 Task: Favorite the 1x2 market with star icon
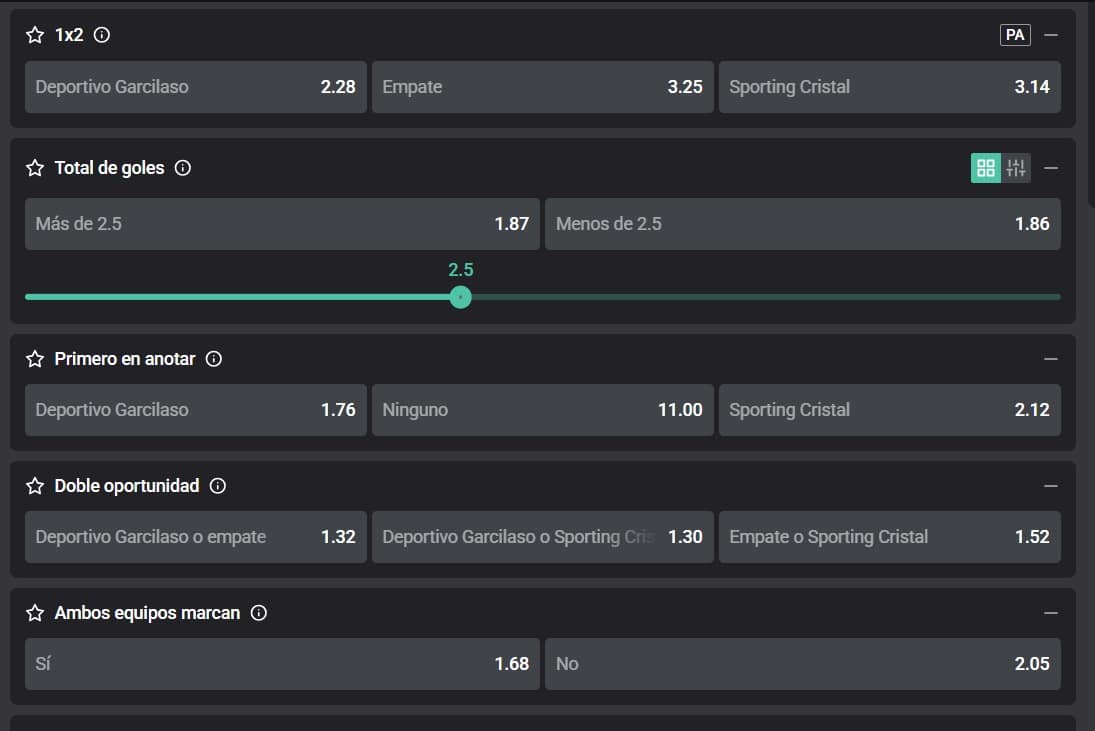point(35,35)
